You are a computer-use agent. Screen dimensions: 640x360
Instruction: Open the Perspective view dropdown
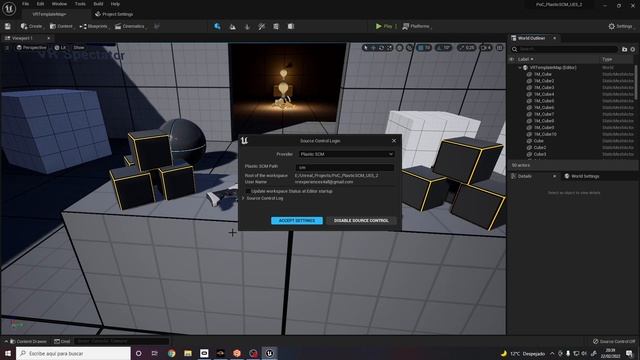pyautogui.click(x=31, y=48)
